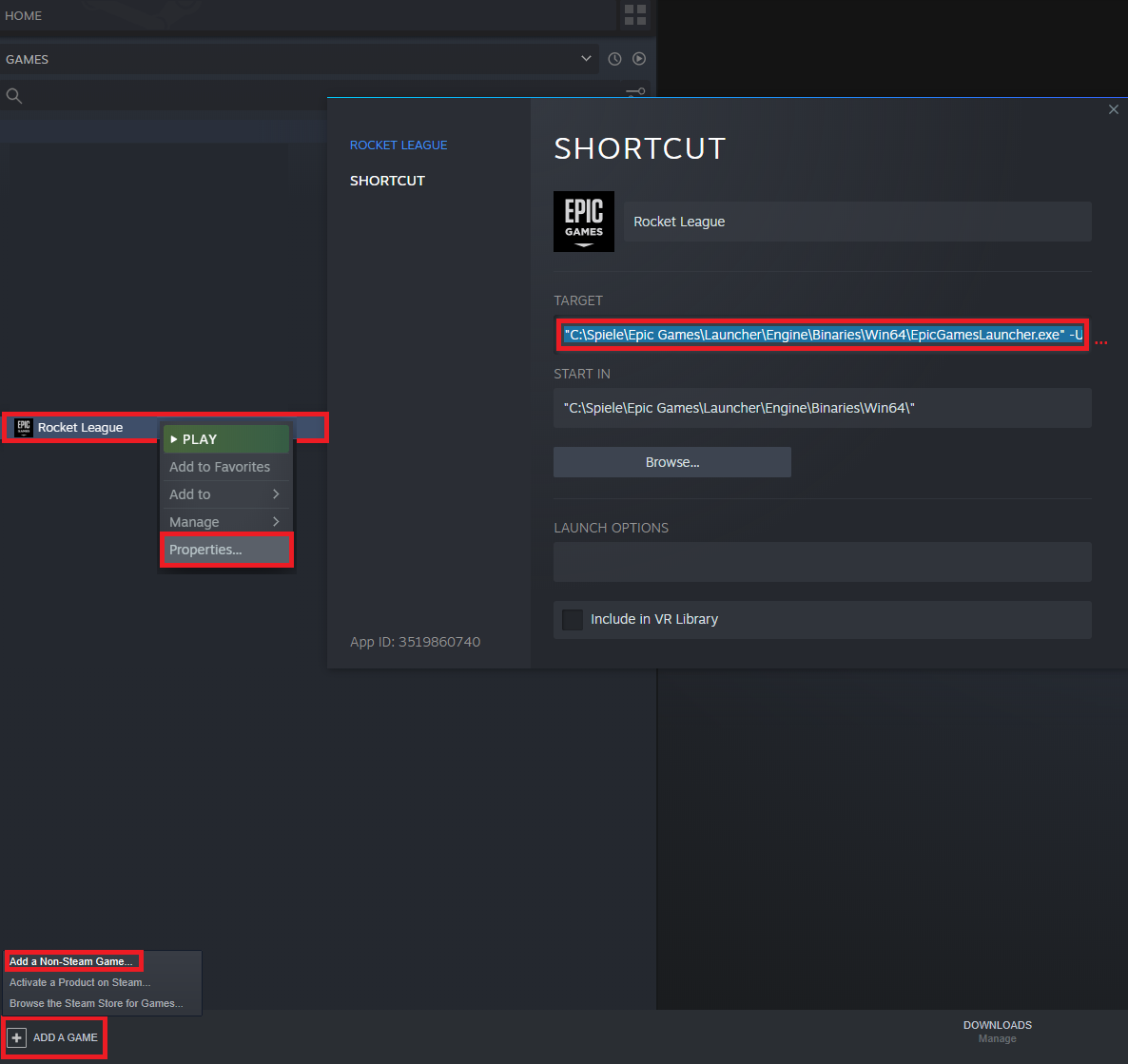Choose Browse the Steam Store for Games...
The image size is (1128, 1064).
(96, 1003)
